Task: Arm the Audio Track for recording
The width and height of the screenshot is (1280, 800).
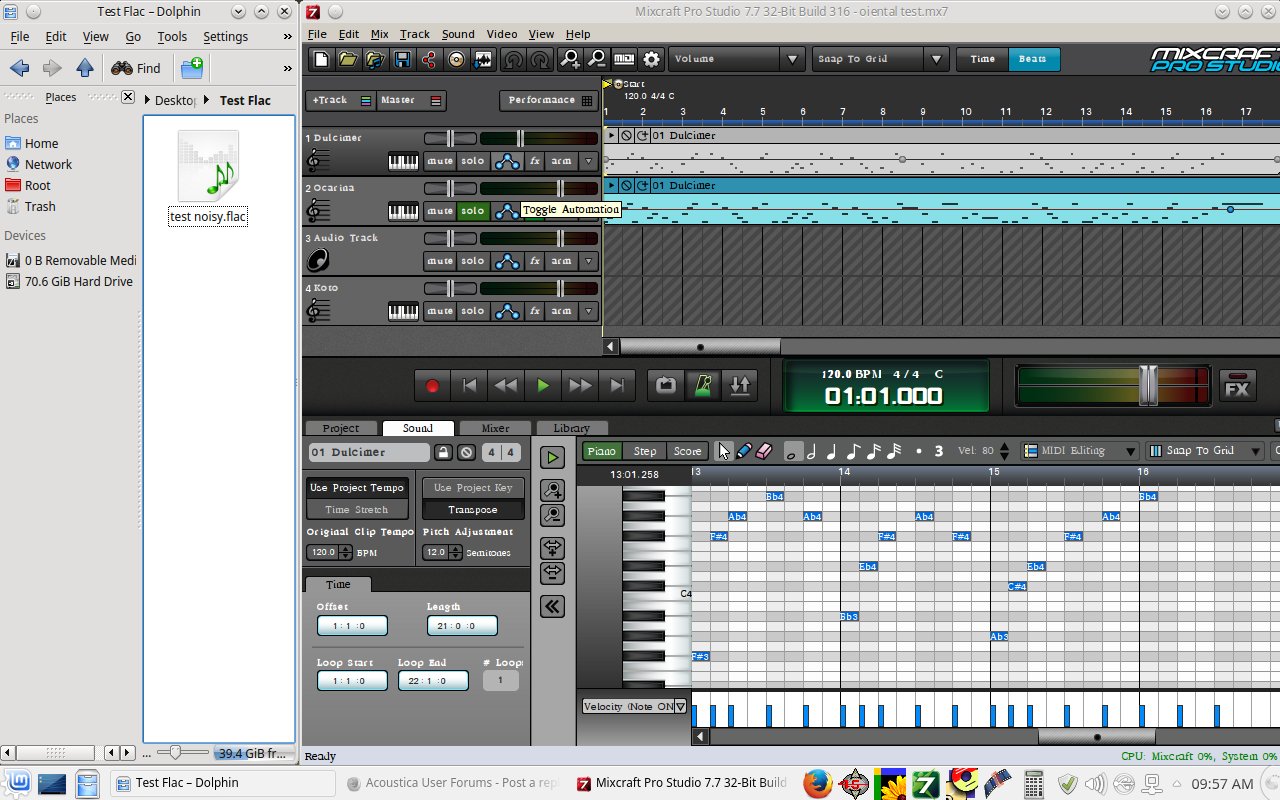Action: click(561, 261)
